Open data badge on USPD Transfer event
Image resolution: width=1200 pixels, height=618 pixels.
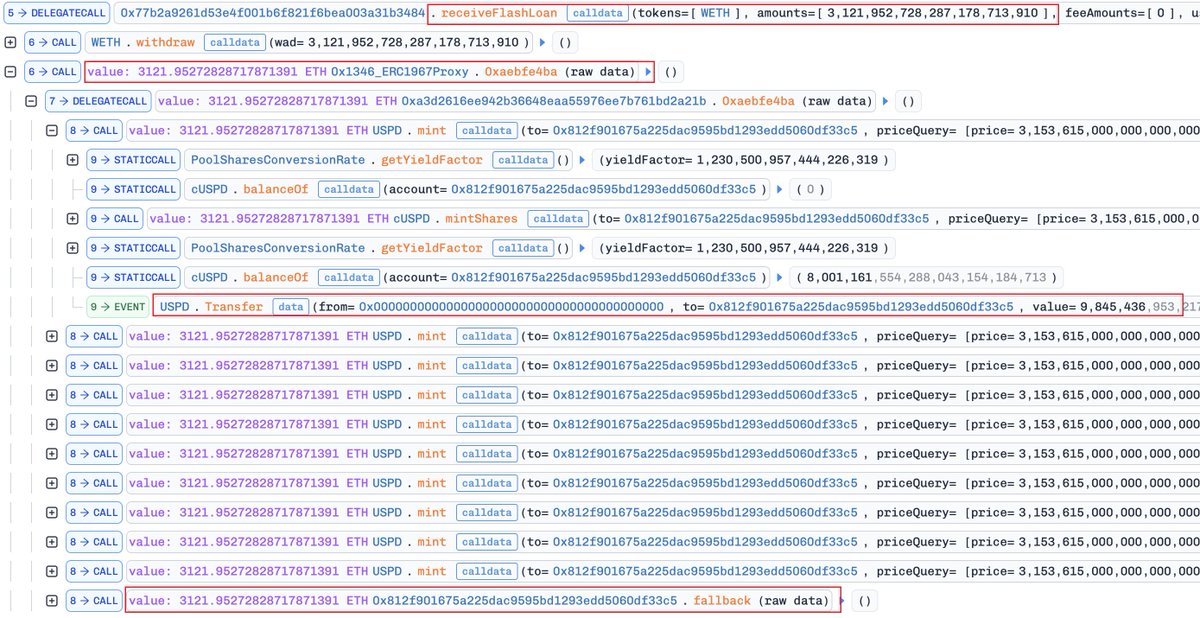click(289, 307)
